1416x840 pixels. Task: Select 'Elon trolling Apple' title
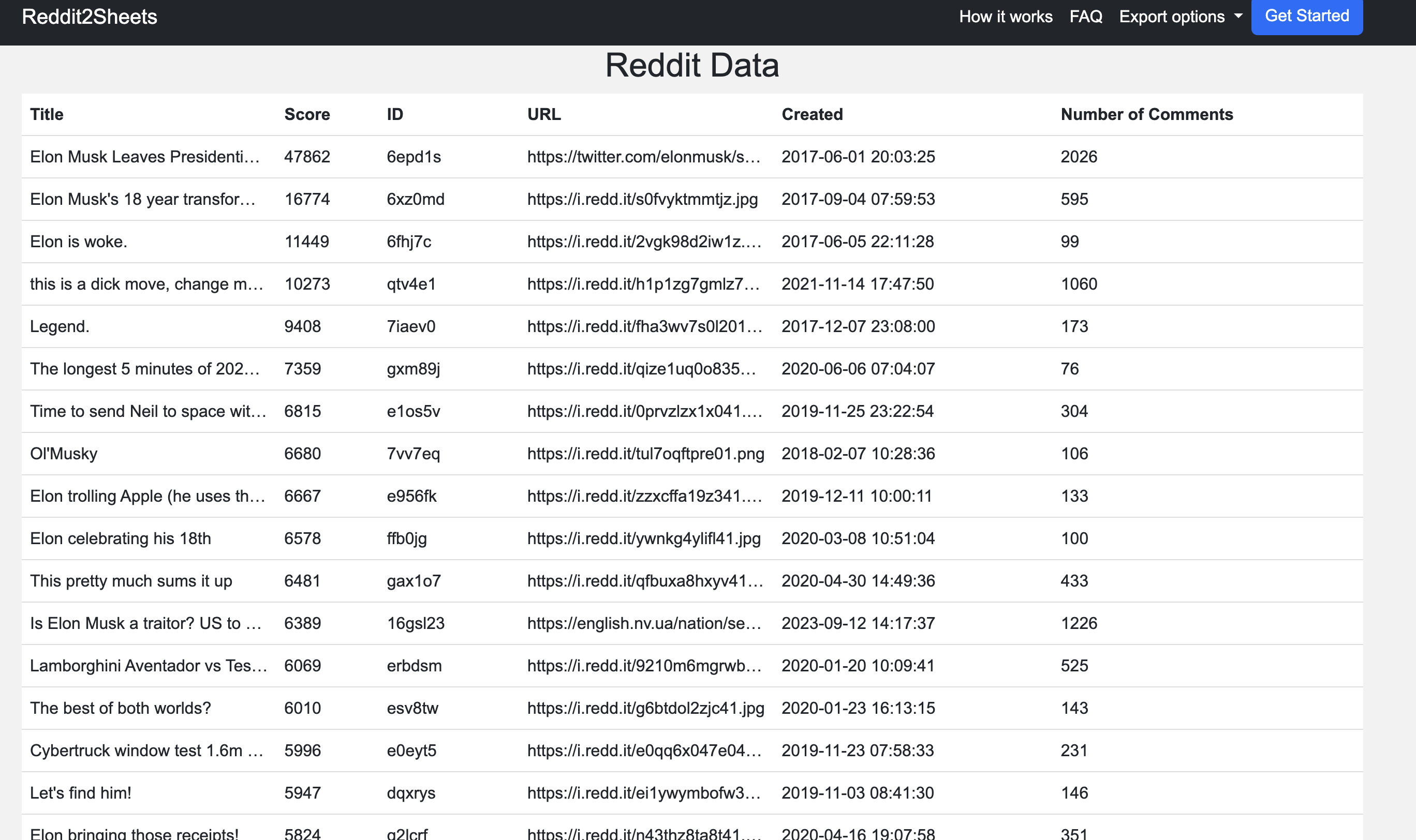148,497
